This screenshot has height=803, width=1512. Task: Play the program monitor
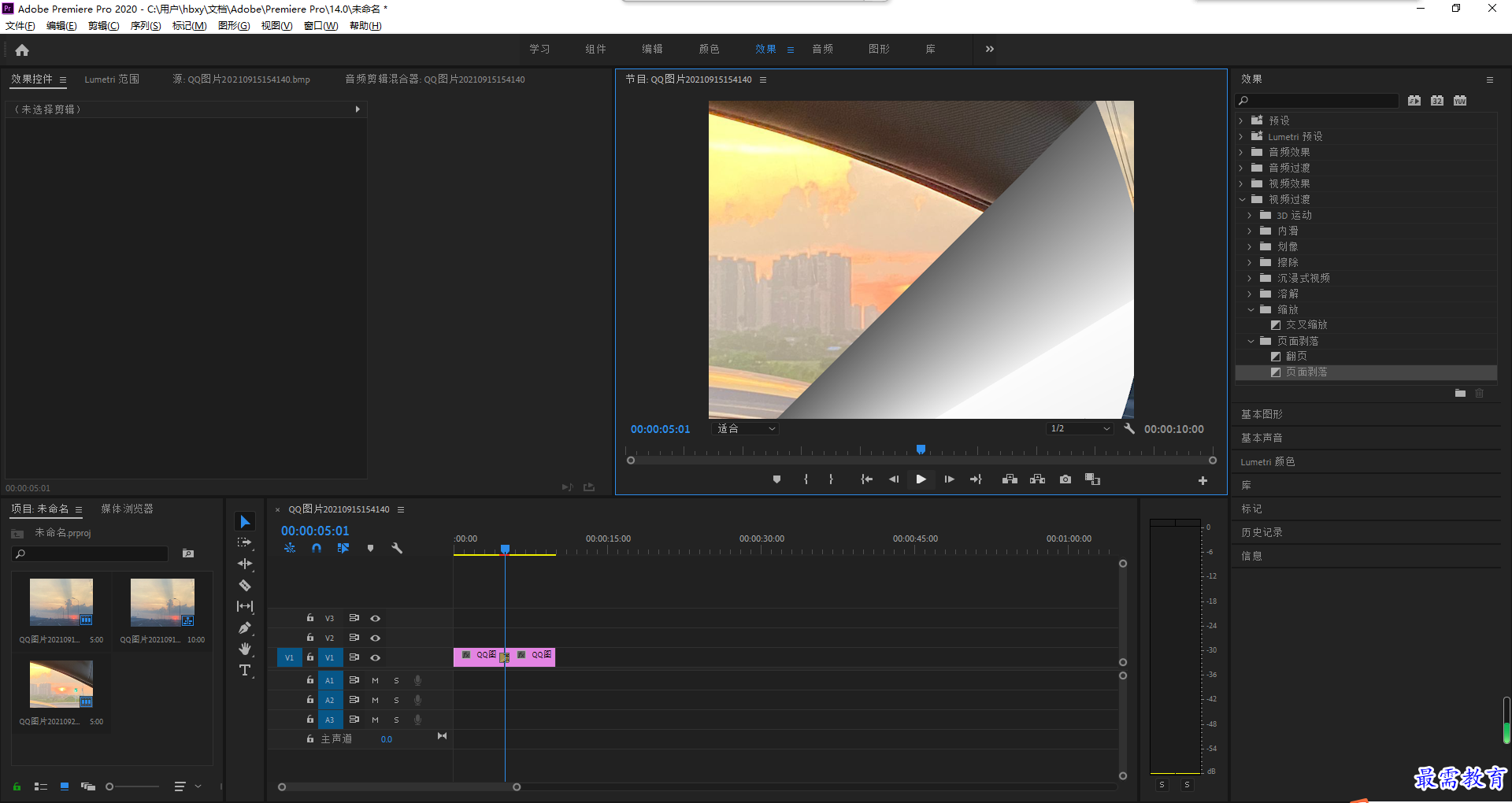[921, 479]
